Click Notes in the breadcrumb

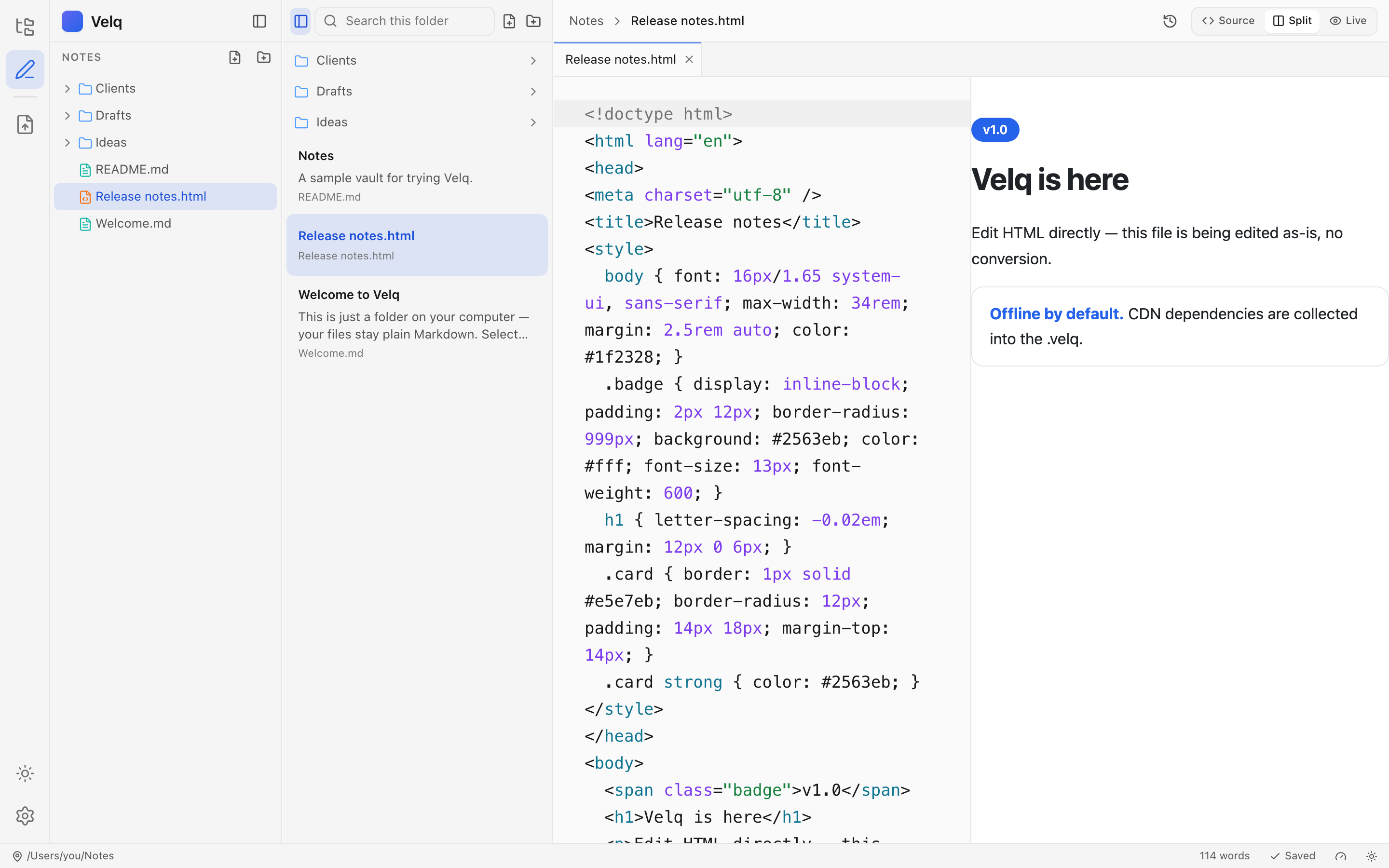586,21
